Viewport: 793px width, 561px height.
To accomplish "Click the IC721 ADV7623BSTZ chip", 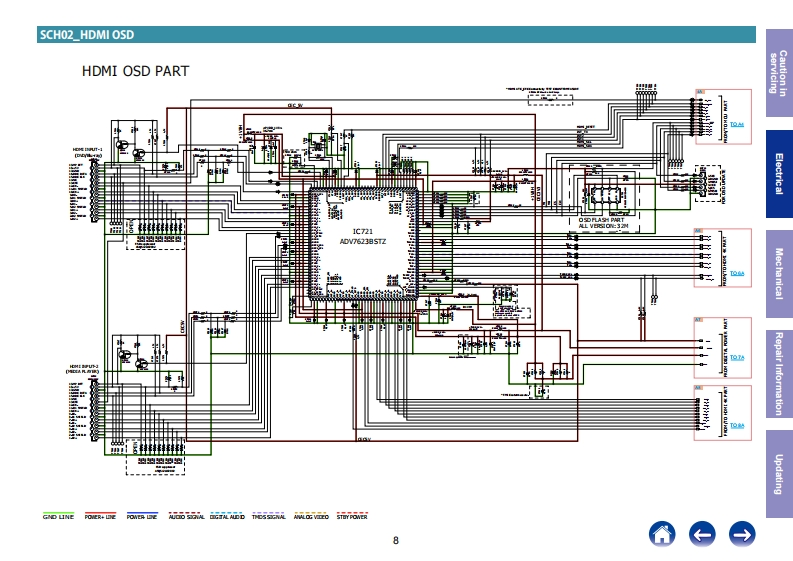I will (362, 237).
